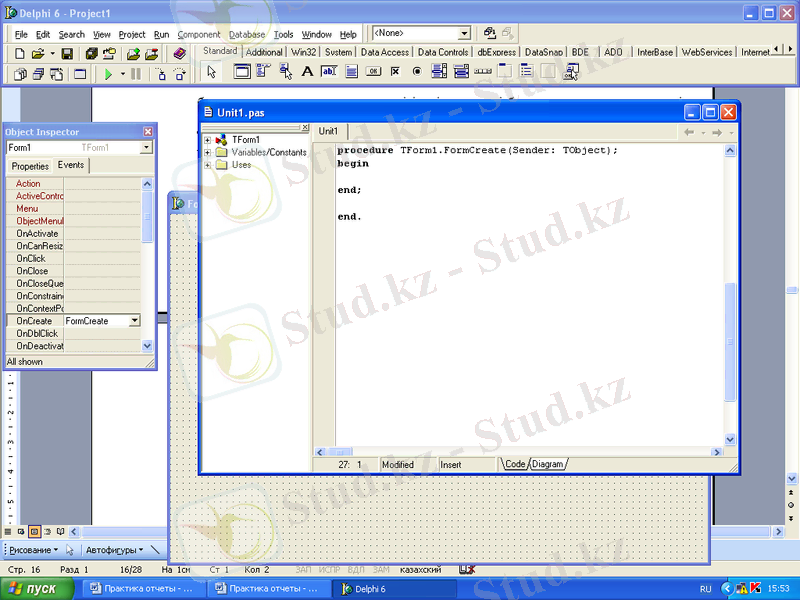
Task: Open Object Inspector Form1 object selector
Action: tap(146, 147)
